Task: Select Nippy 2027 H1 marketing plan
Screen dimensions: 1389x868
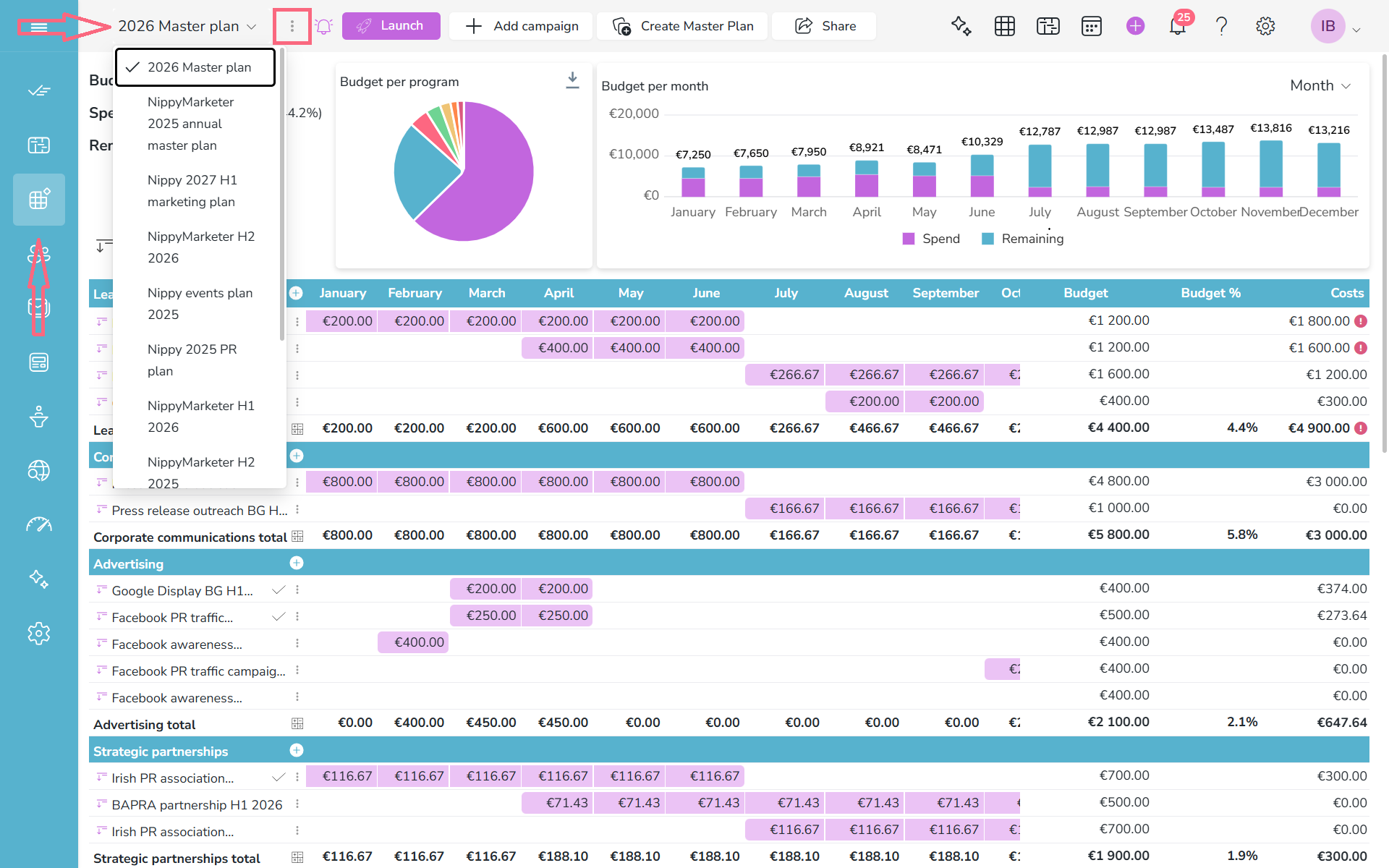Action: [195, 191]
